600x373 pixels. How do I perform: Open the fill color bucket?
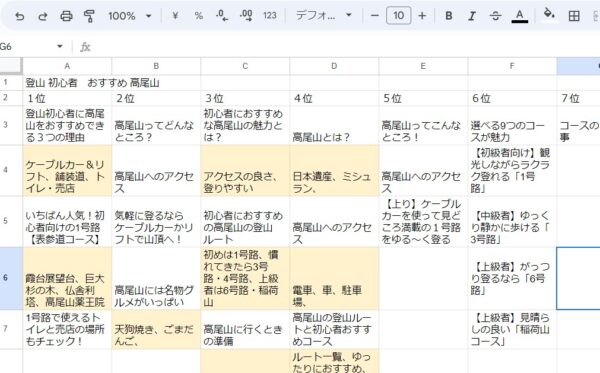[x=549, y=15]
